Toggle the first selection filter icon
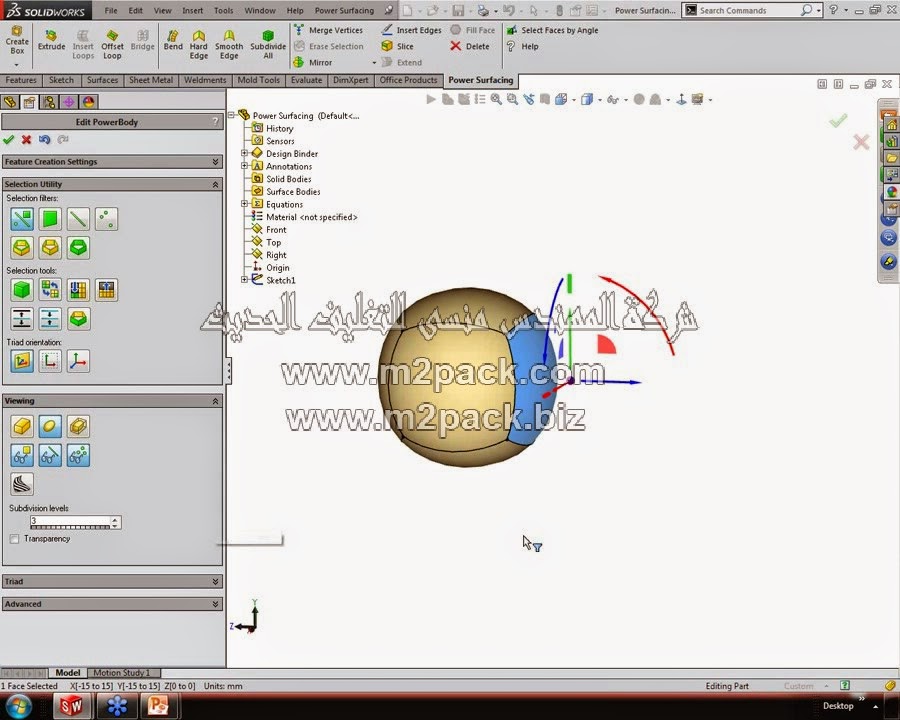The image size is (900, 720). click(22, 219)
